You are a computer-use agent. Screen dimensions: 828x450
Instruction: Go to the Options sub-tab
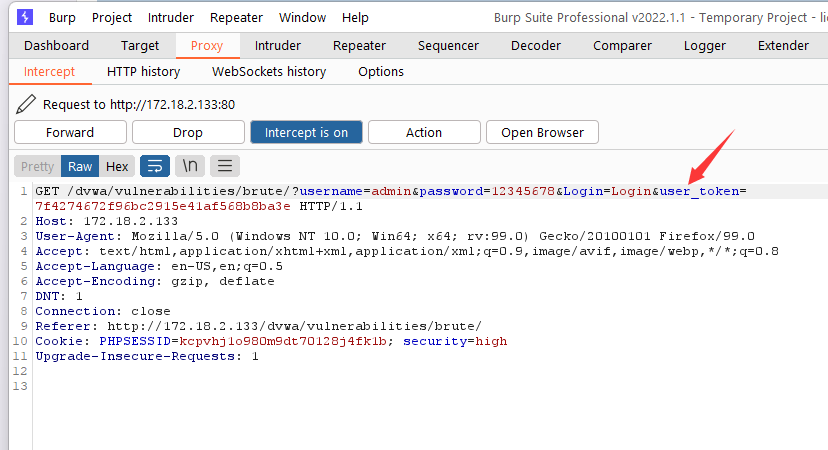381,71
